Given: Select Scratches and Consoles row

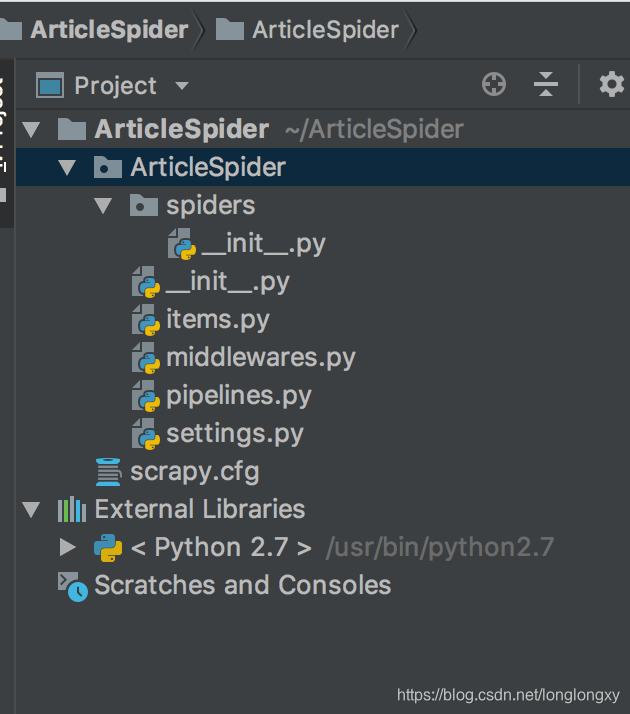Looking at the screenshot, I should click(x=323, y=585).
